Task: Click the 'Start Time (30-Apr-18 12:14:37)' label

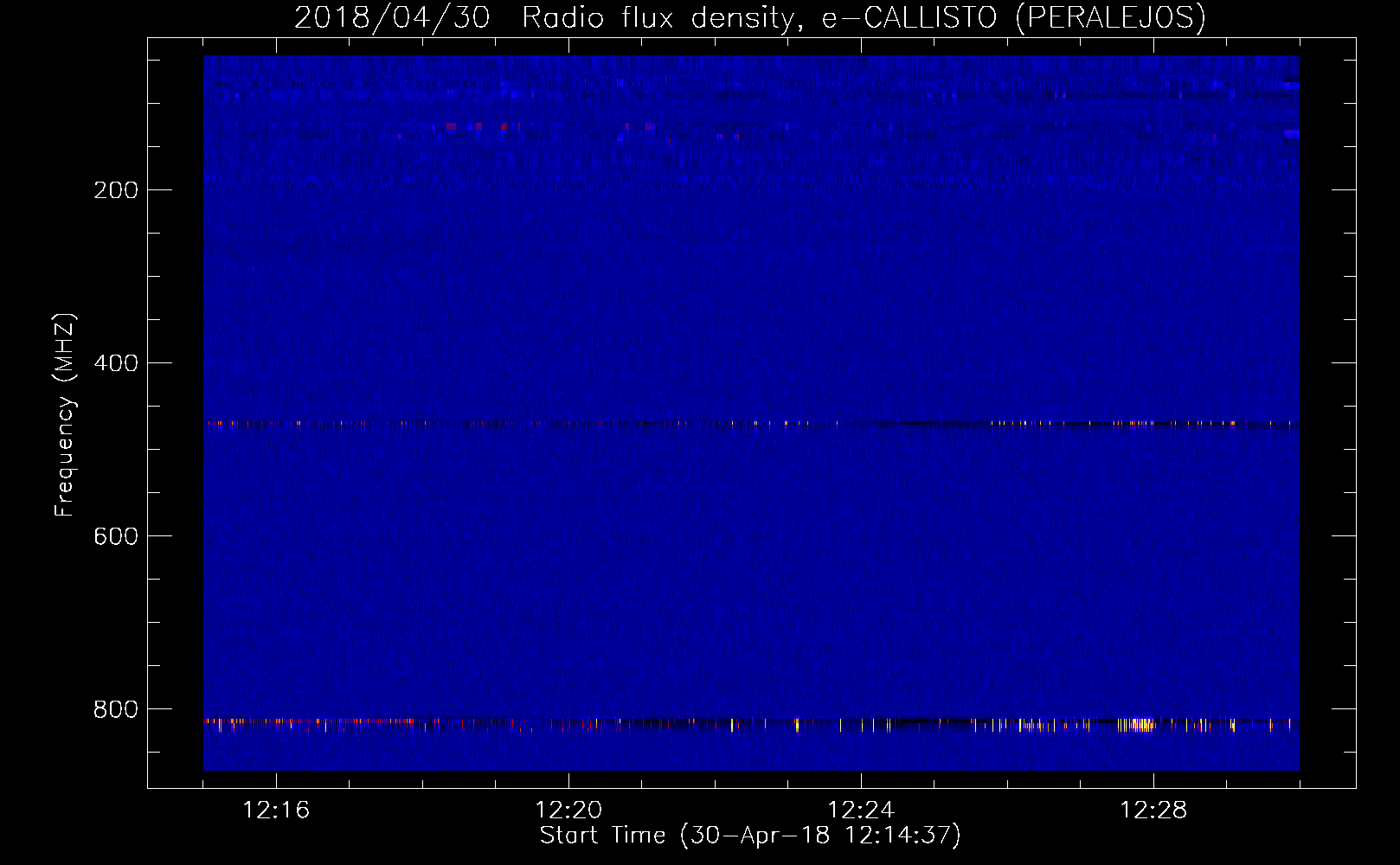Action: (750, 836)
